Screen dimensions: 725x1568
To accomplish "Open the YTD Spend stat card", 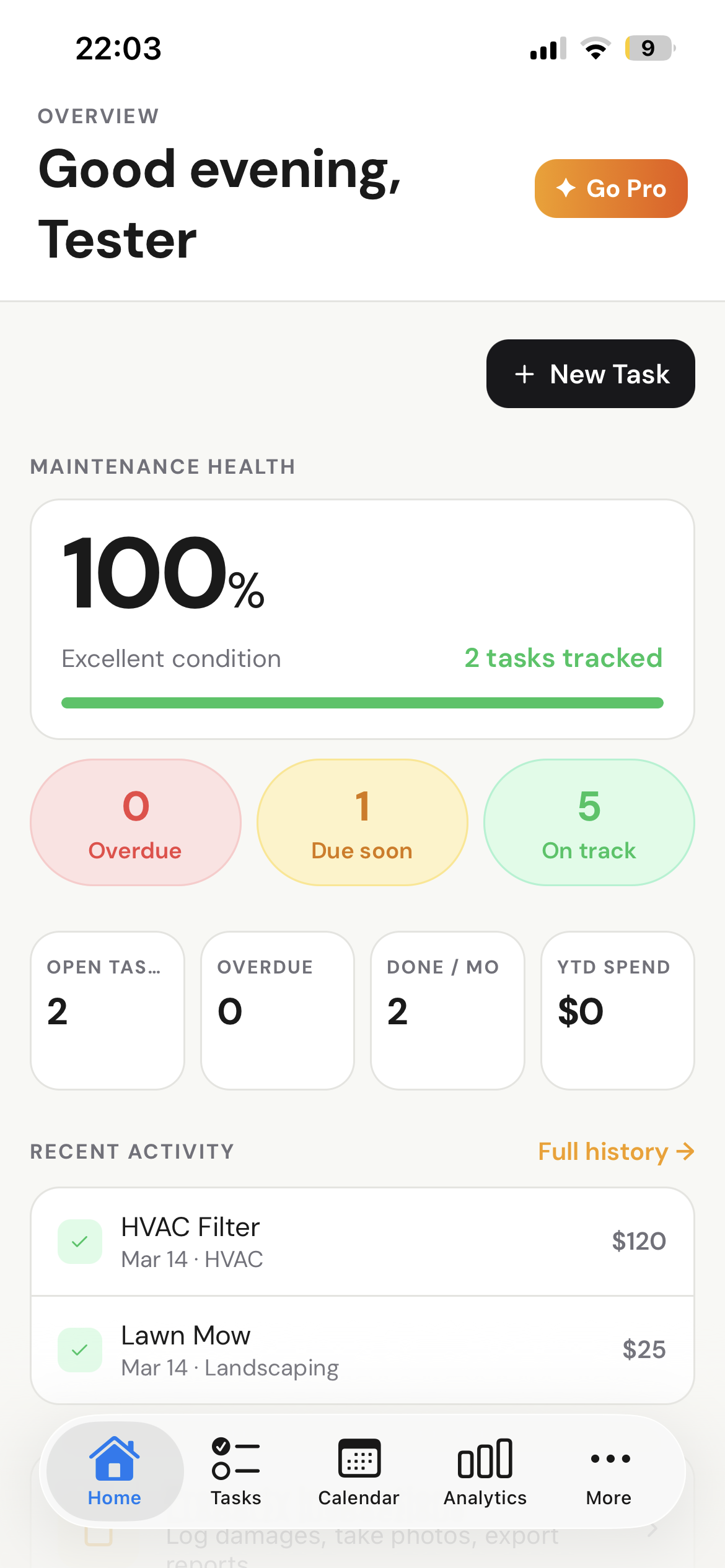I will coord(617,1010).
